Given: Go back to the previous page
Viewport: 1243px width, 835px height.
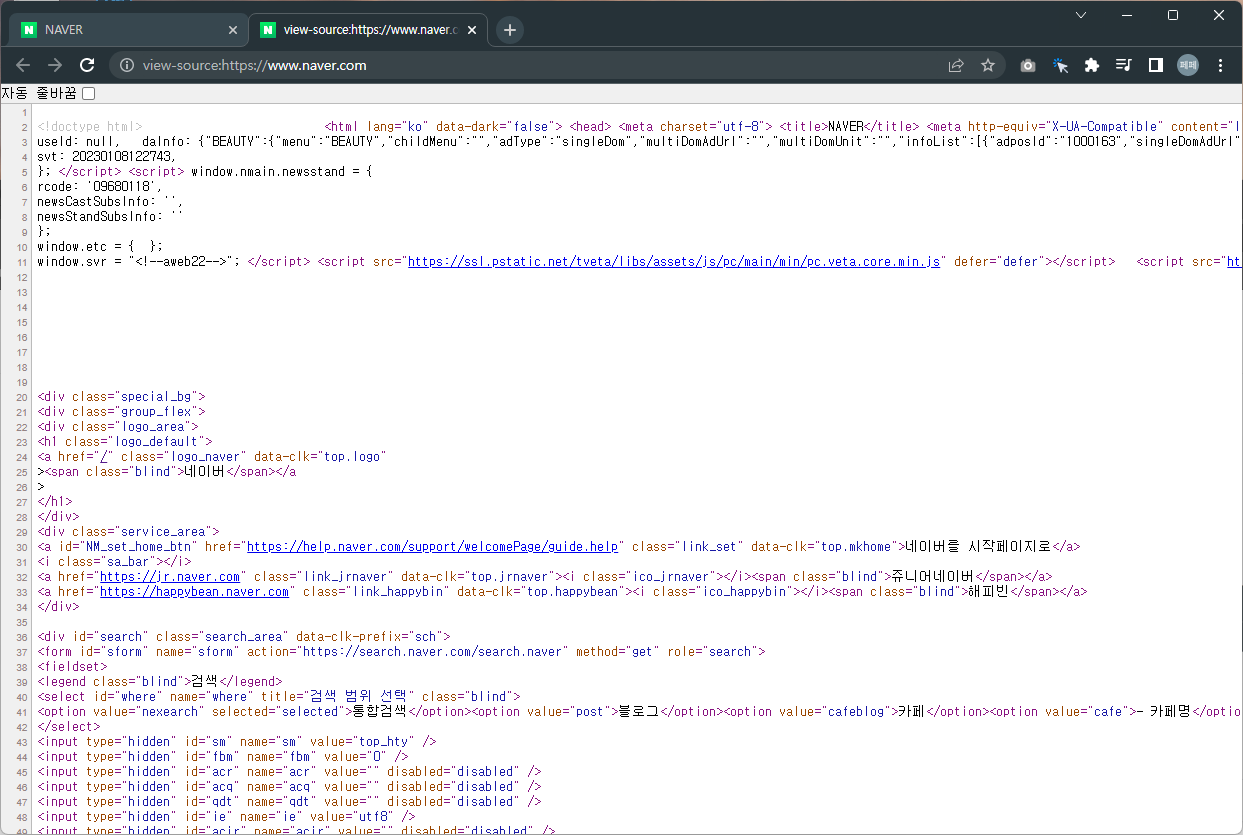Looking at the screenshot, I should (23, 65).
